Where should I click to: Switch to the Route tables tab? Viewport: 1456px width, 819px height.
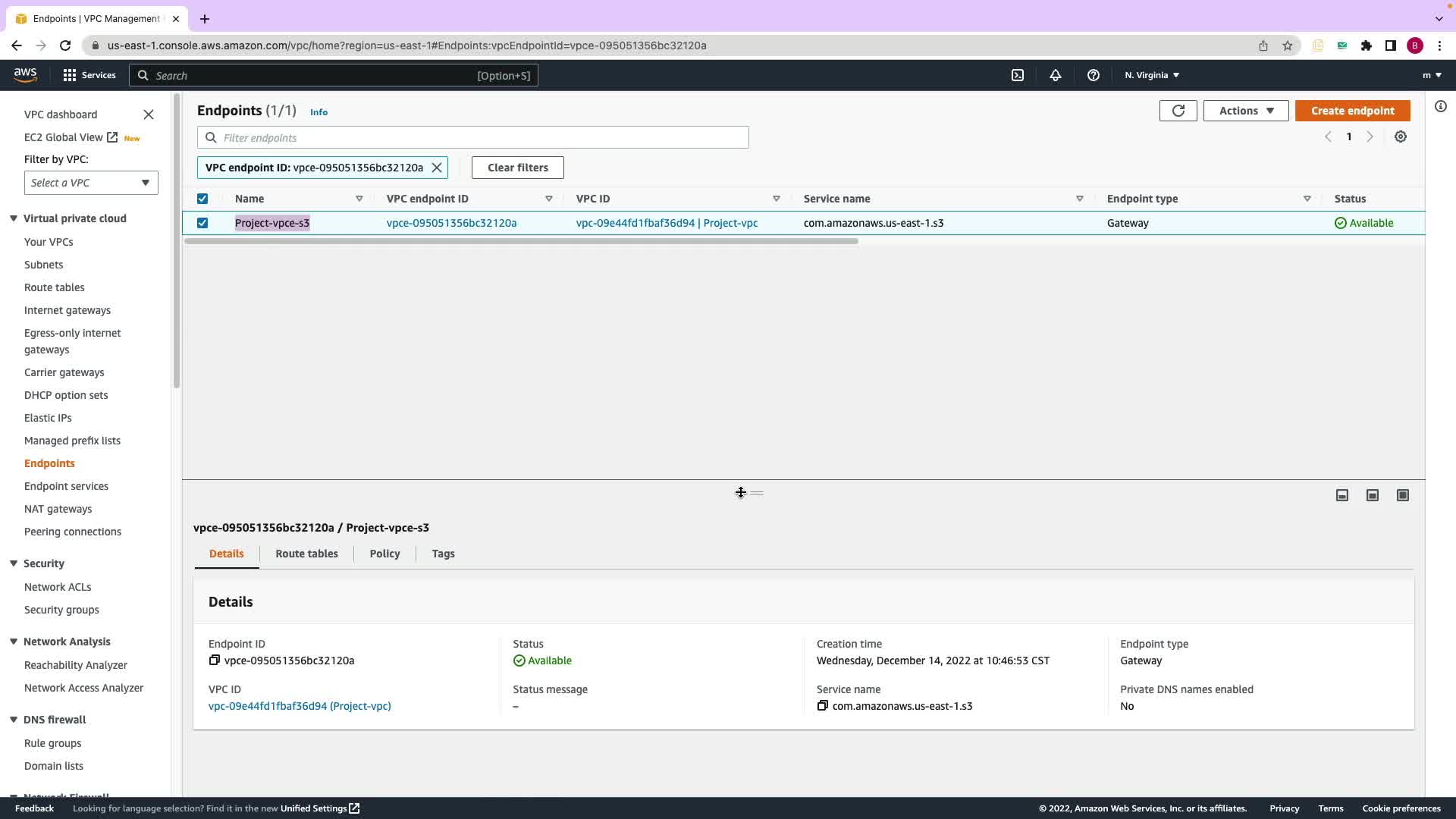point(306,554)
